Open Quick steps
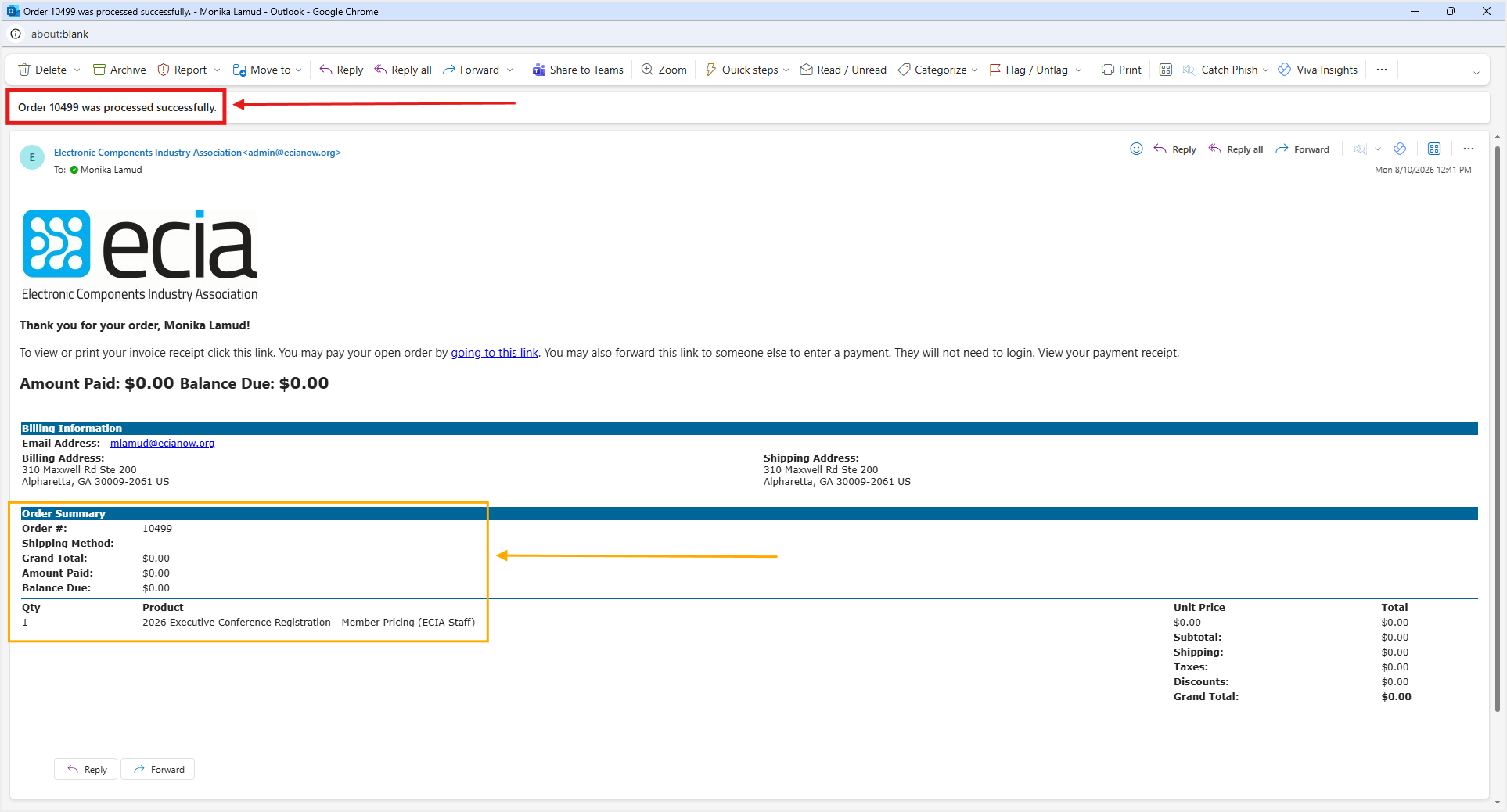This screenshot has width=1507, height=812. tap(742, 70)
